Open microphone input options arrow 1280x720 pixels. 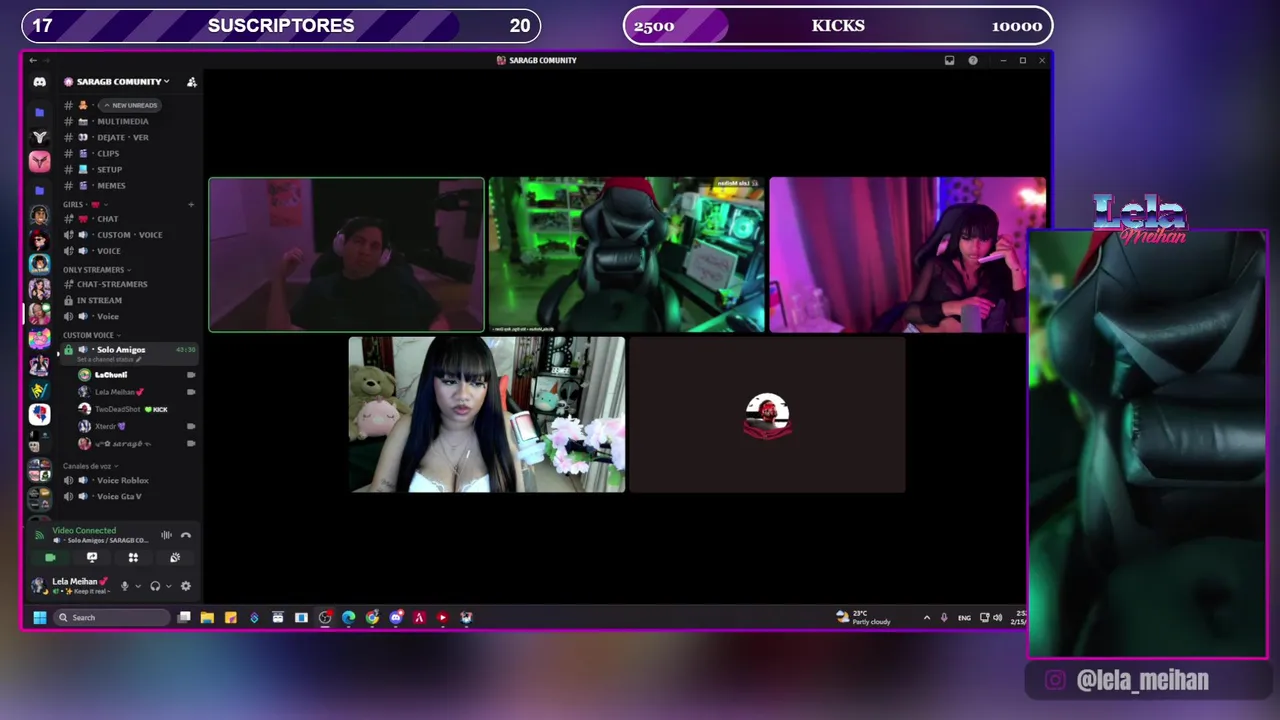click(x=138, y=586)
